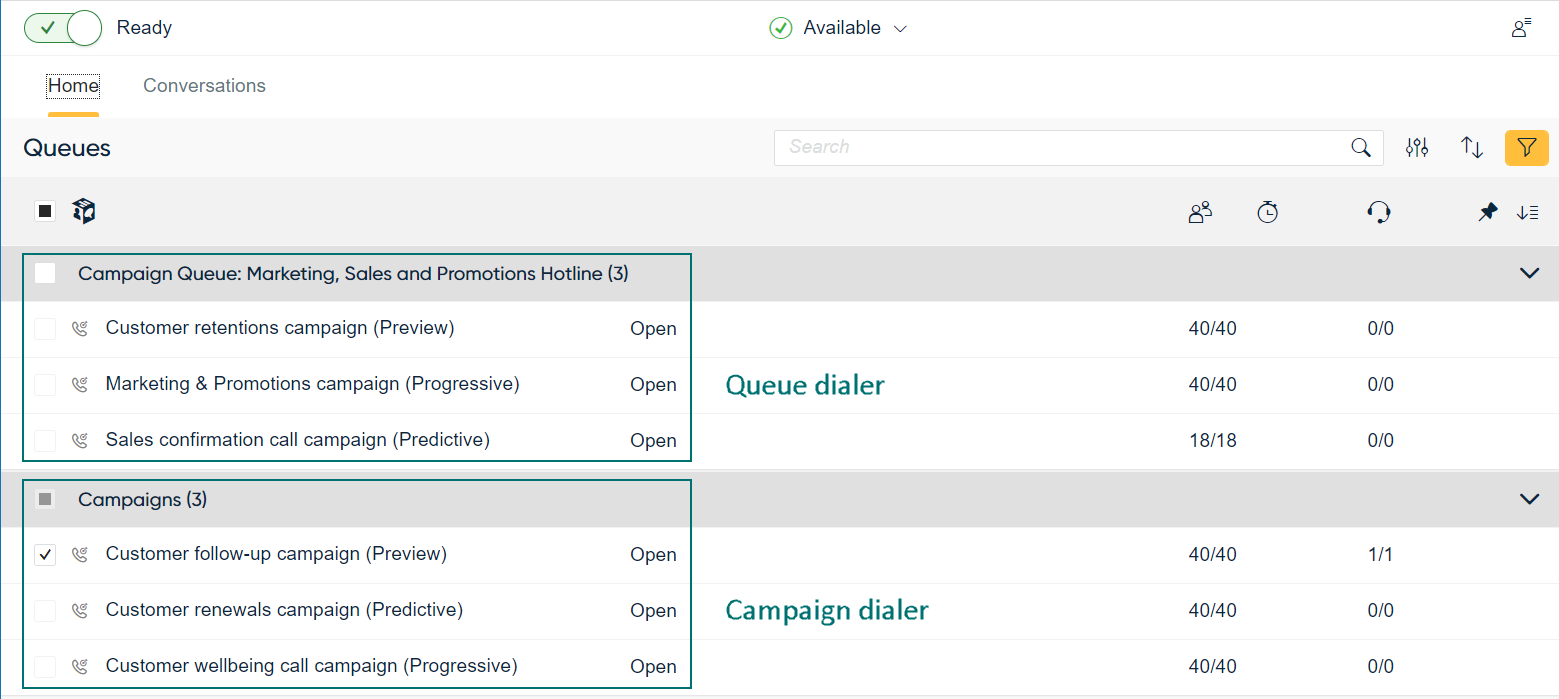Select the Home tab
1559x699 pixels.
pos(73,86)
